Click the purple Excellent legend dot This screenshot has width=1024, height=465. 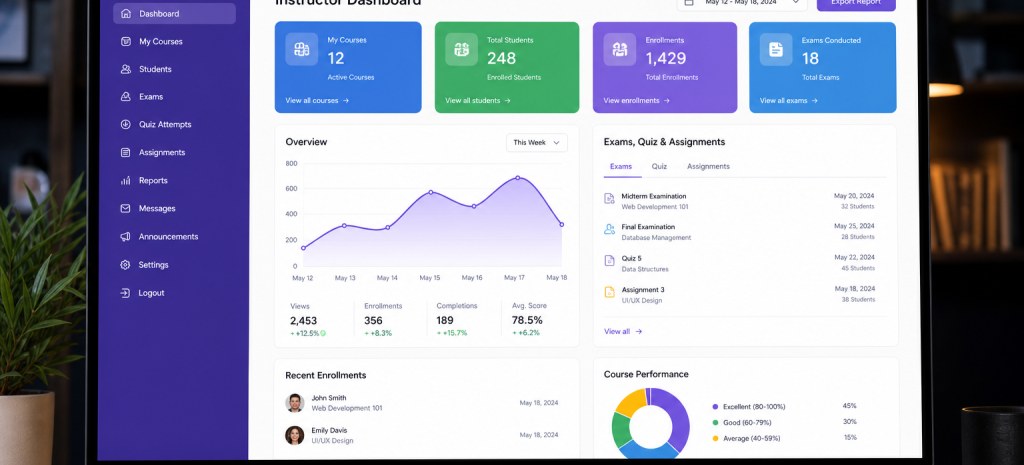pos(715,407)
